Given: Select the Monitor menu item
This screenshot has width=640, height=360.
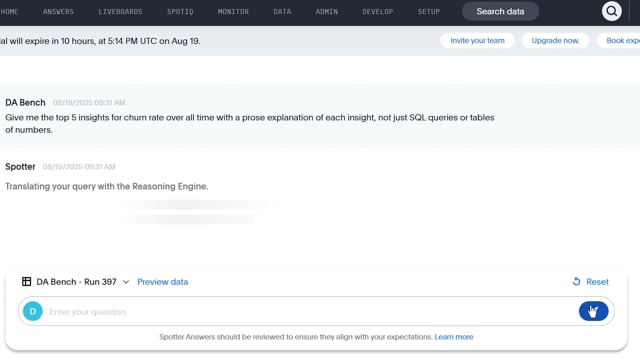Looking at the screenshot, I should click(x=233, y=11).
